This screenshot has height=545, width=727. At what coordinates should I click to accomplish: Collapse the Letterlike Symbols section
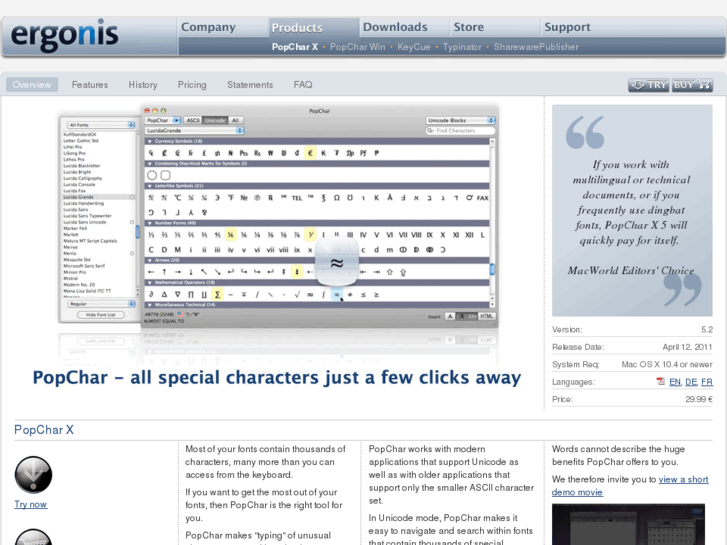pos(149,186)
